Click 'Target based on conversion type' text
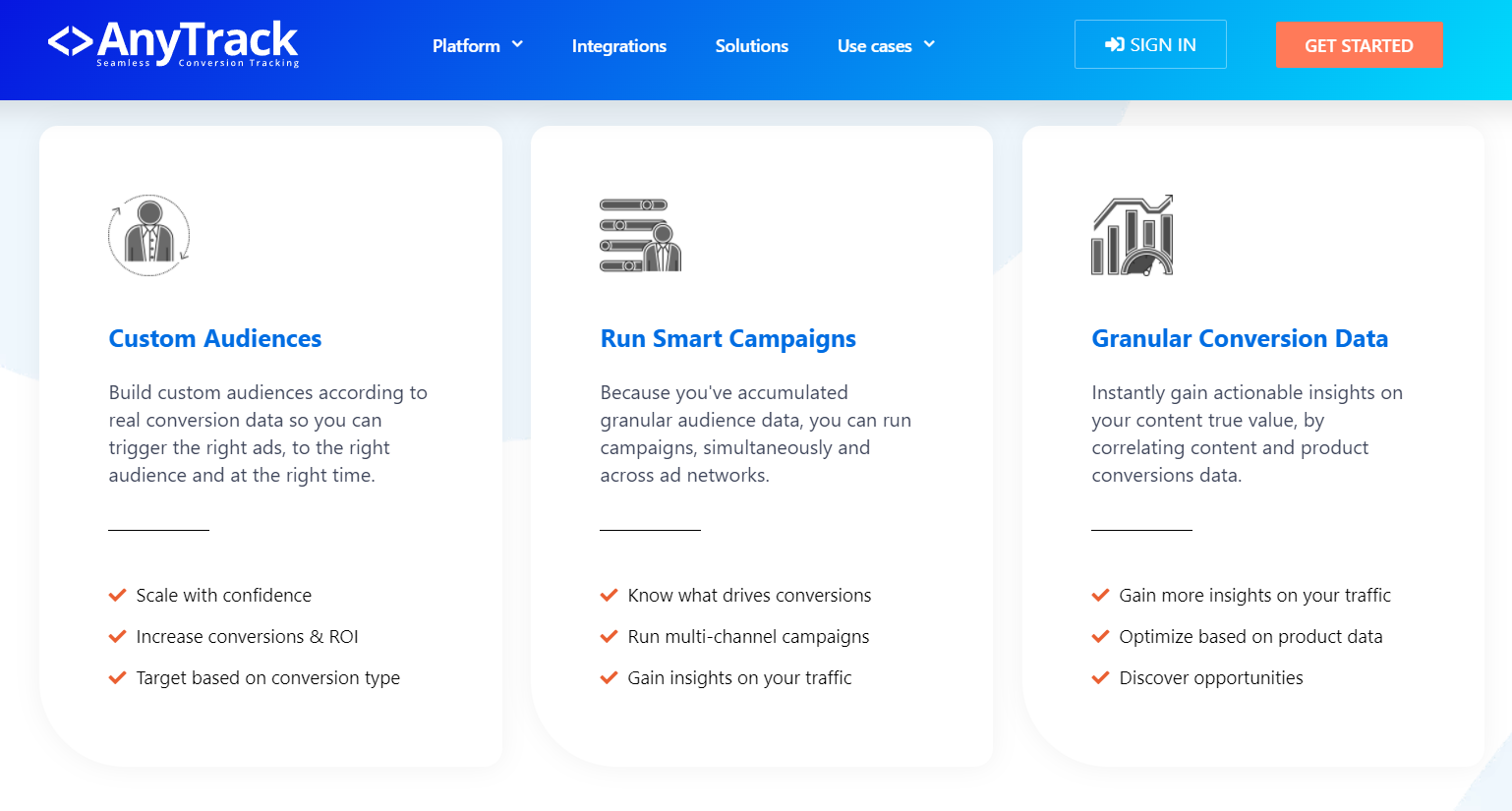 (268, 677)
